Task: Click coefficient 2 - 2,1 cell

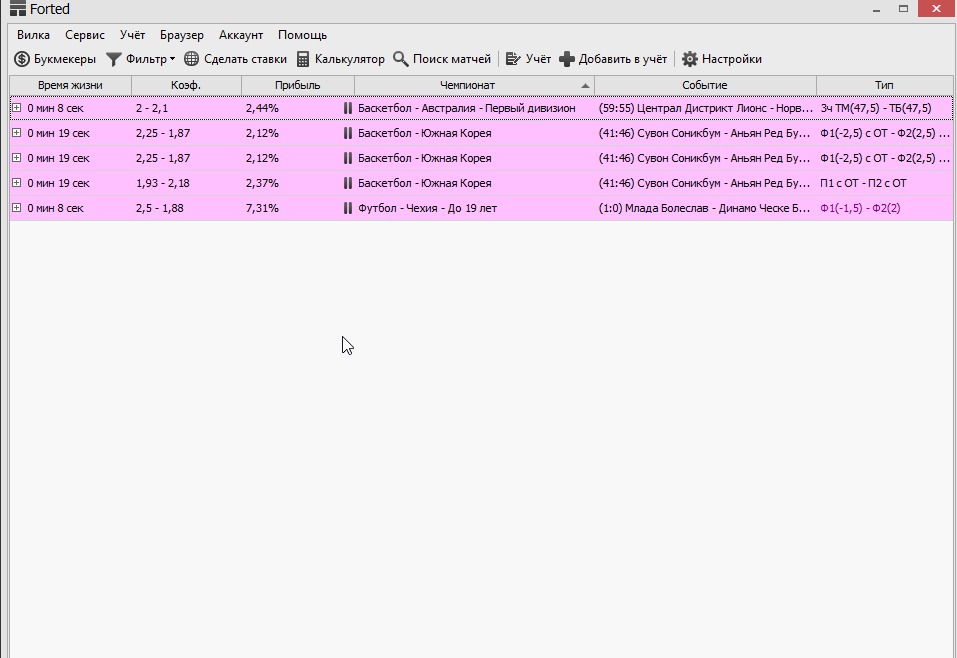Action: [152, 108]
